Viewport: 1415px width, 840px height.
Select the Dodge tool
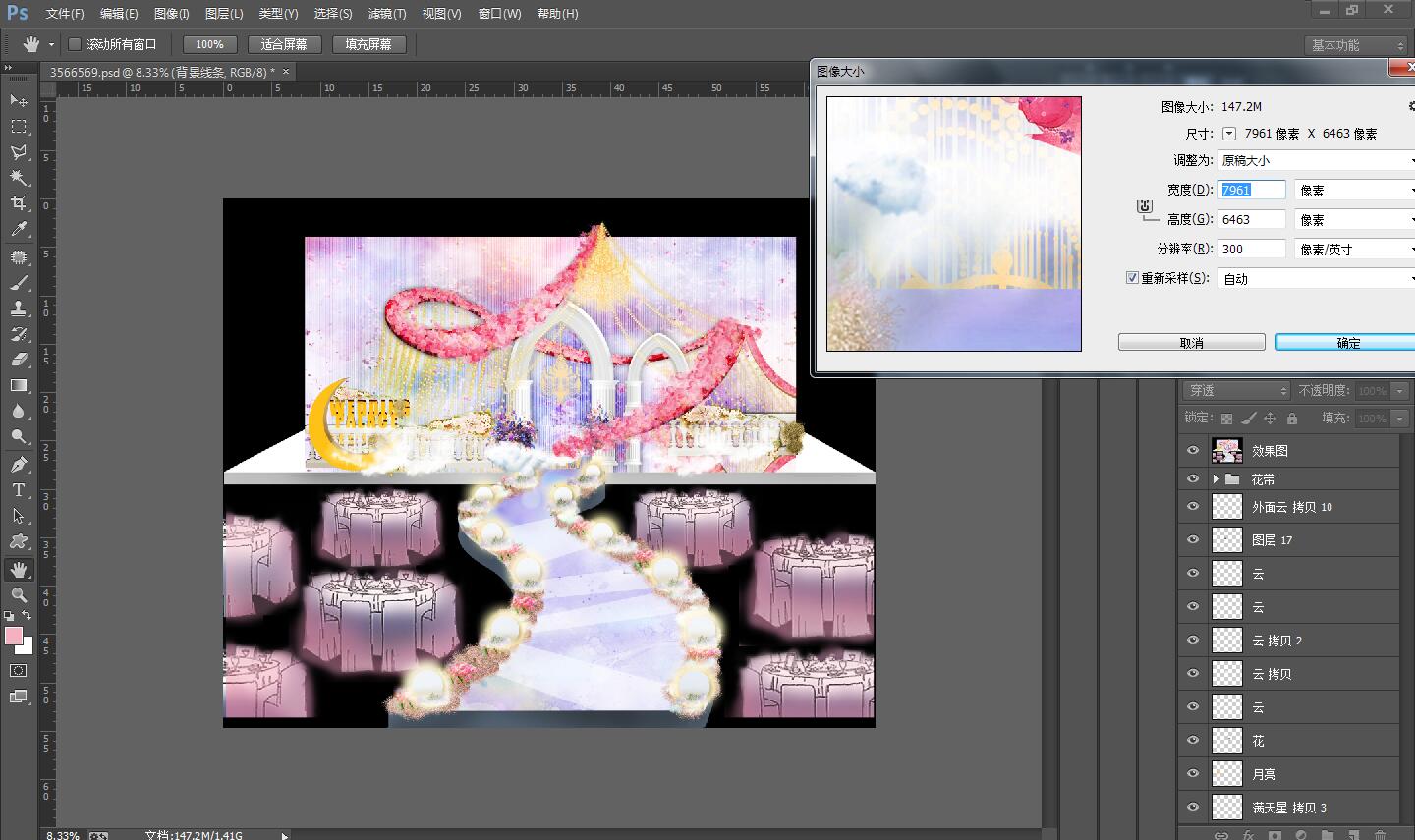pos(18,436)
